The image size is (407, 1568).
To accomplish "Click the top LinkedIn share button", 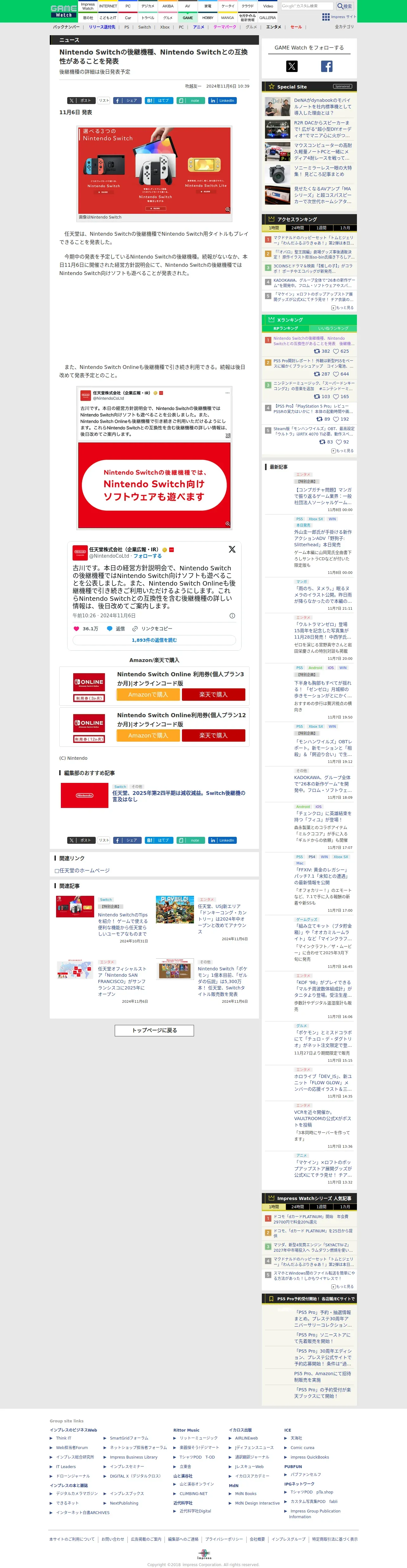I will click(222, 101).
